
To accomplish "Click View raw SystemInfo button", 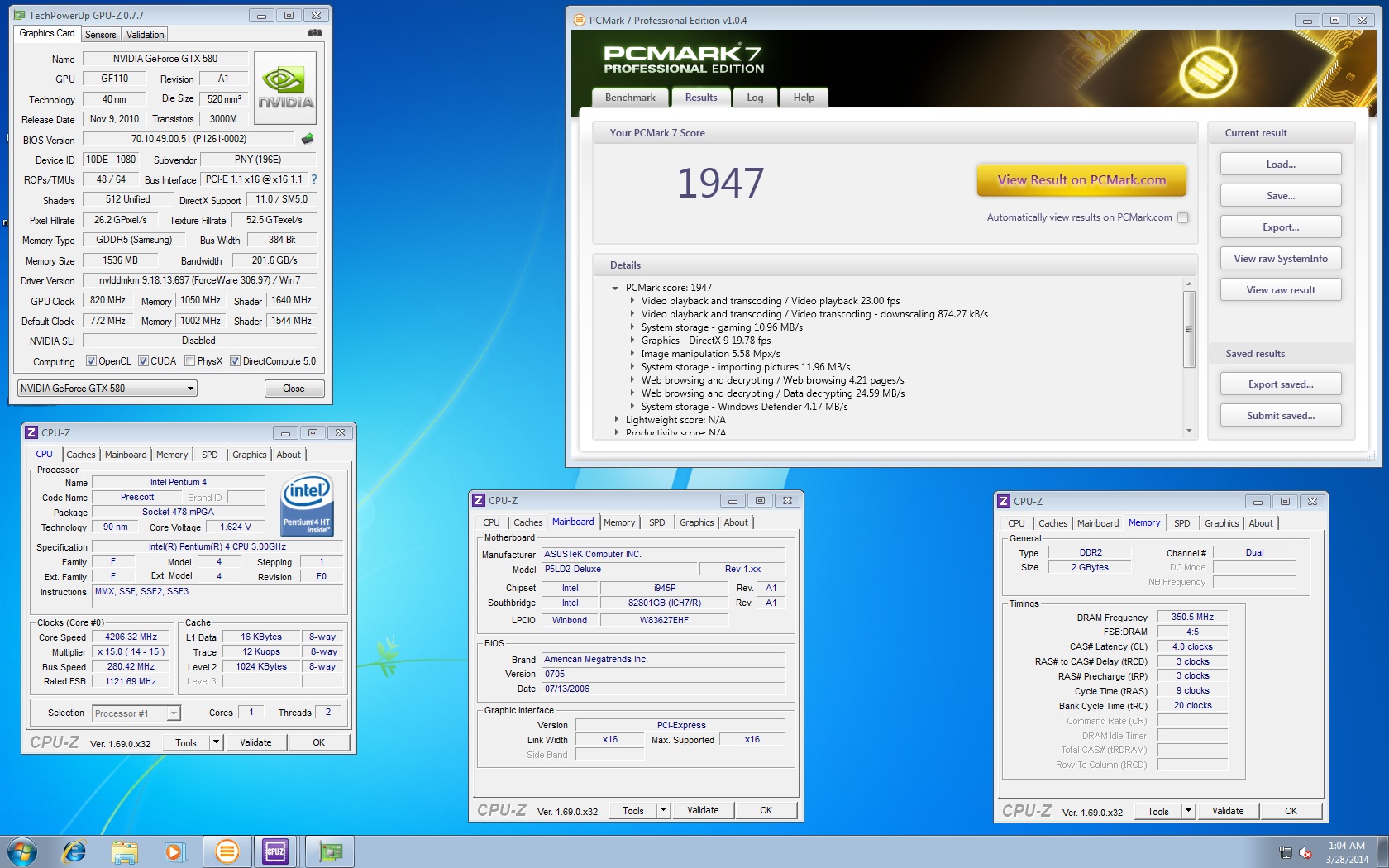I will coord(1281,259).
